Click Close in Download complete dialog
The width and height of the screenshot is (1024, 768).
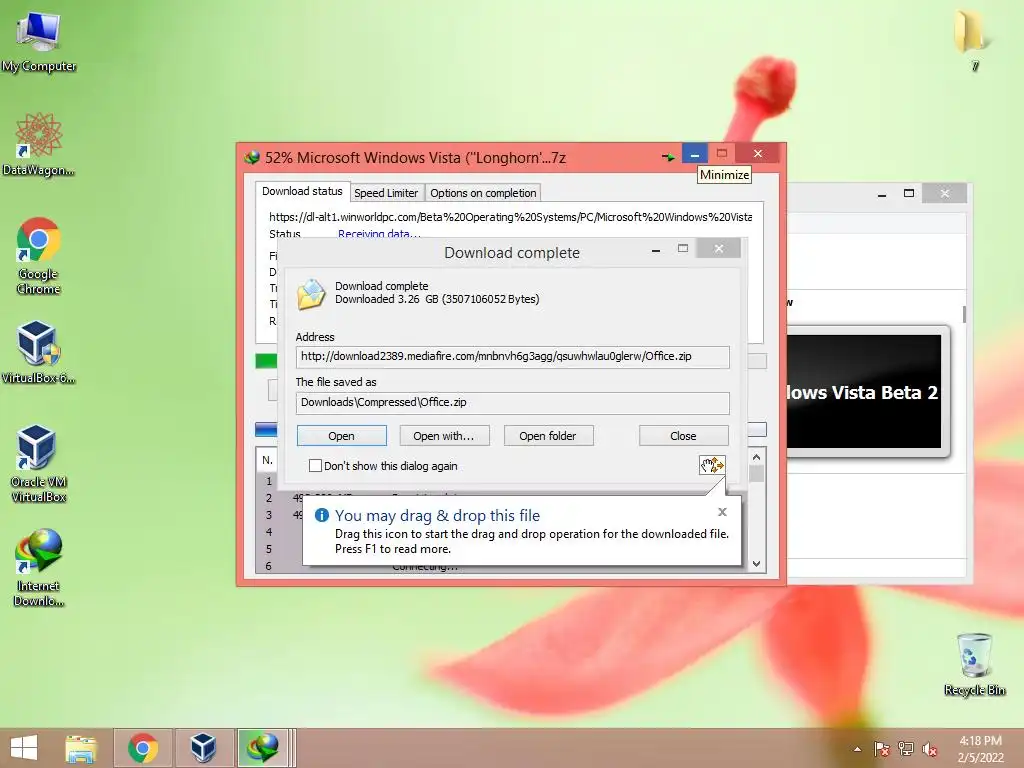click(x=683, y=436)
